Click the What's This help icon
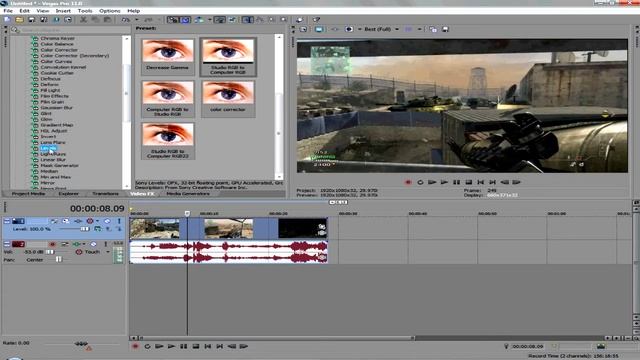Viewport: 640px width, 360px height. point(316,20)
